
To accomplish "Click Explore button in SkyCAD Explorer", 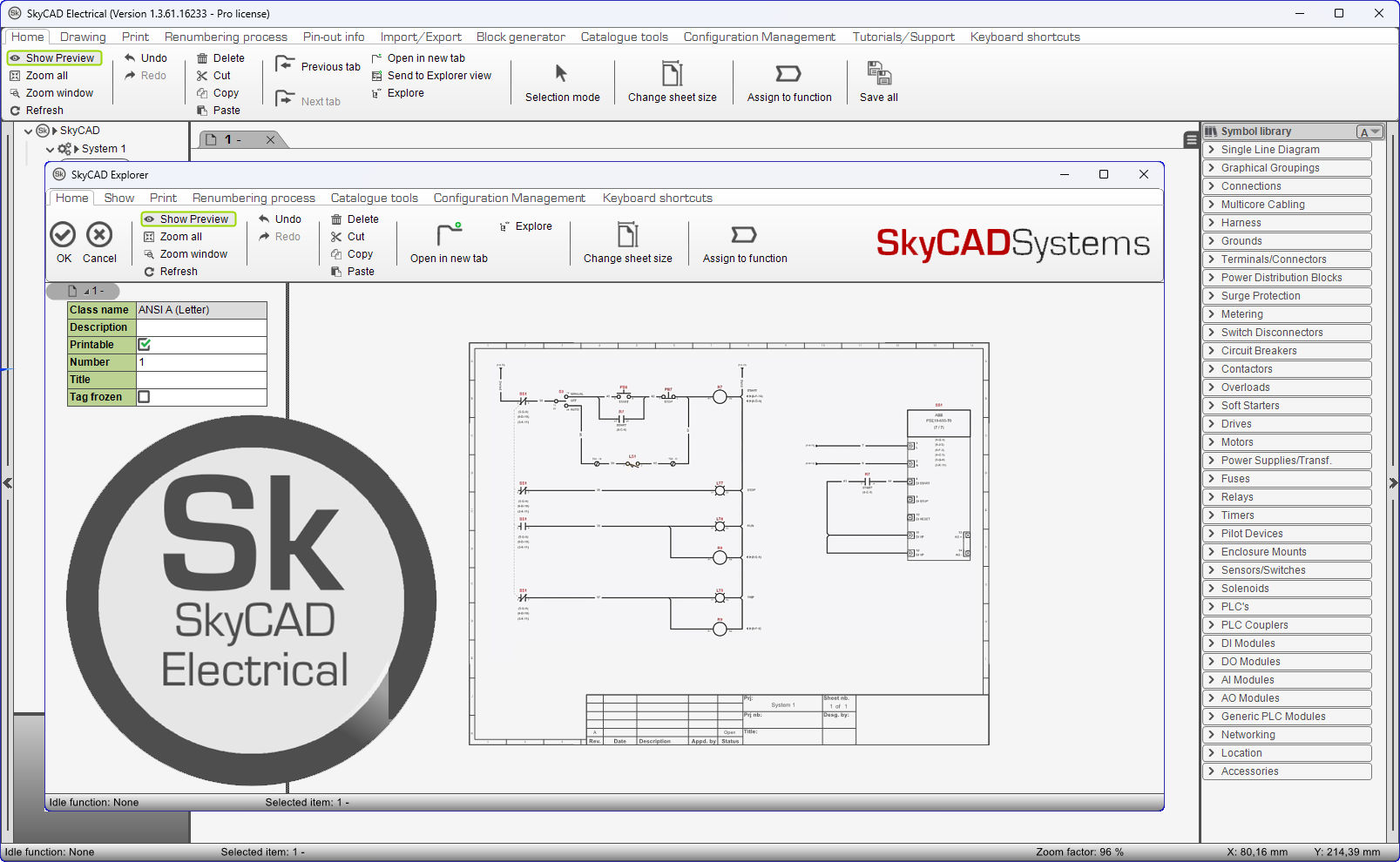I will [x=525, y=226].
